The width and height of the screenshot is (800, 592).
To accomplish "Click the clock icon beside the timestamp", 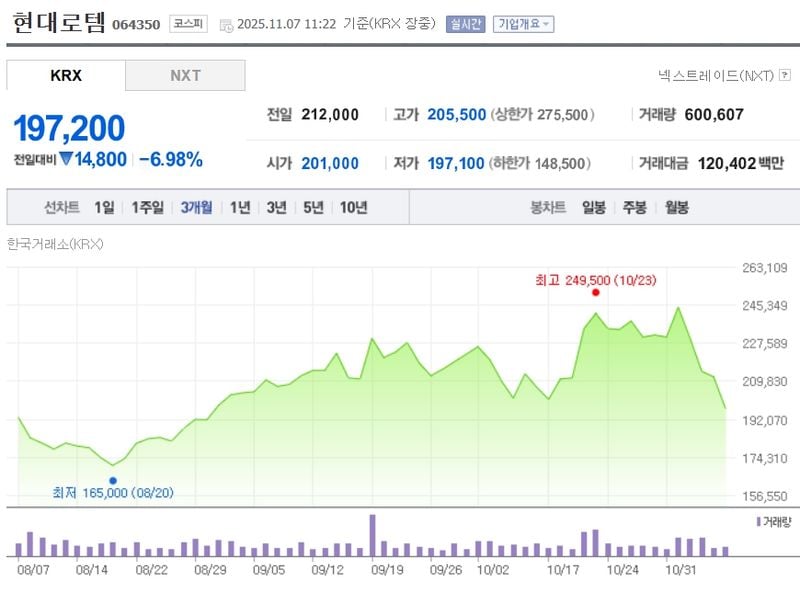I will click(x=226, y=24).
